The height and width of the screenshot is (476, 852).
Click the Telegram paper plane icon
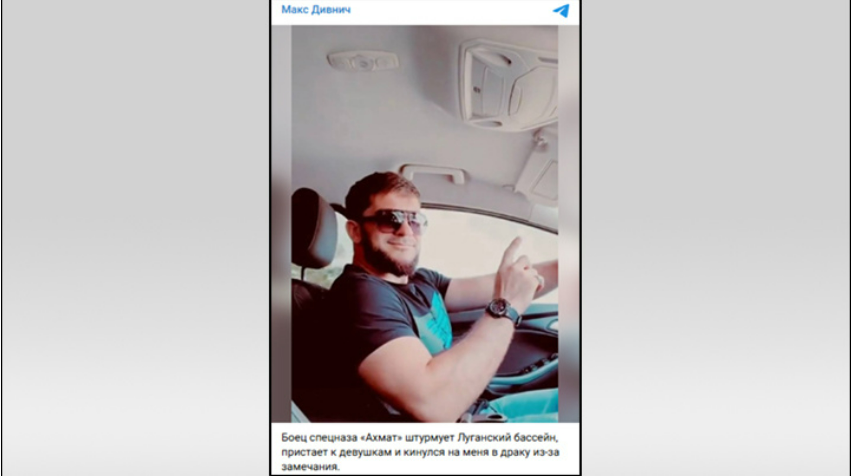tap(561, 10)
